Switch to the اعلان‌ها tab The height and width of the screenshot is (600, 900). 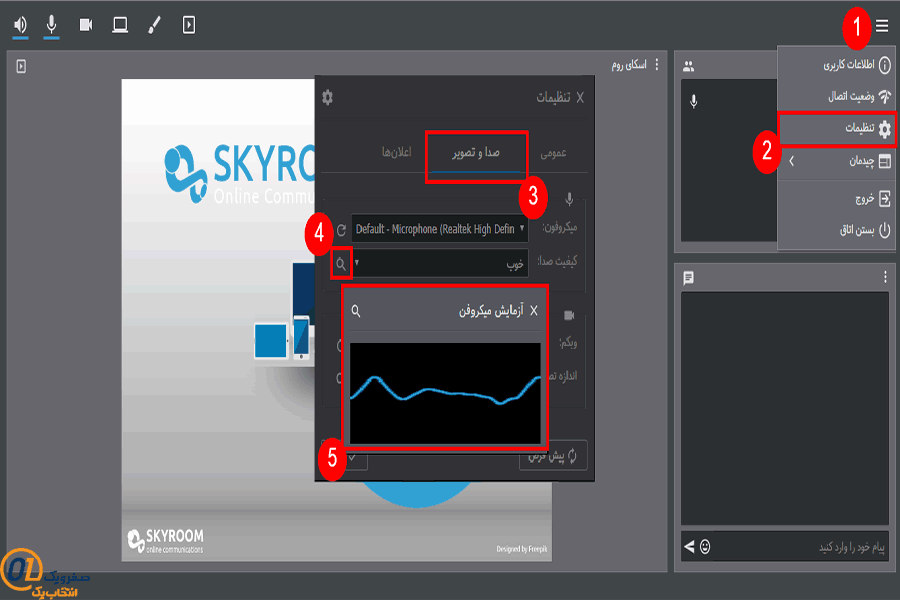click(x=397, y=152)
